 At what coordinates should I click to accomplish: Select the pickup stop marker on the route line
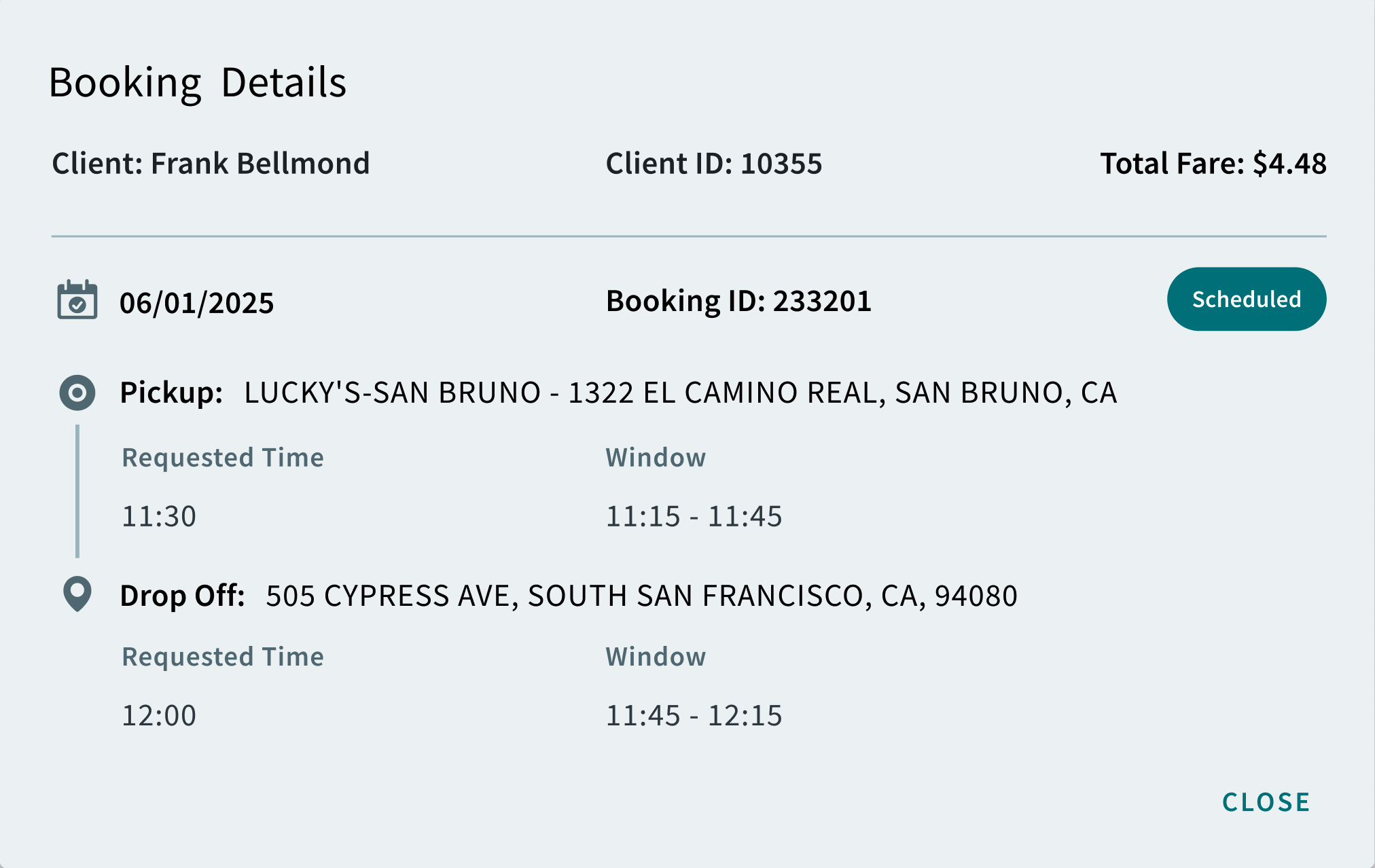tap(77, 392)
